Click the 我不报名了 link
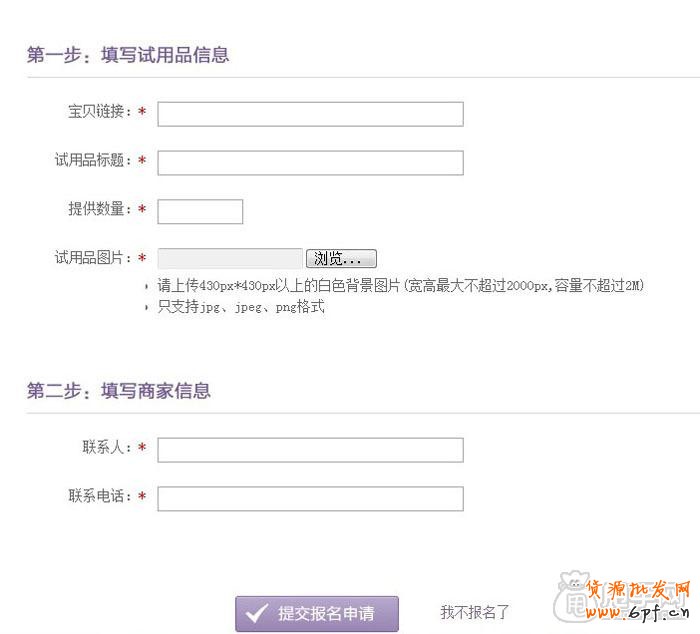The image size is (700, 634). (x=475, y=612)
